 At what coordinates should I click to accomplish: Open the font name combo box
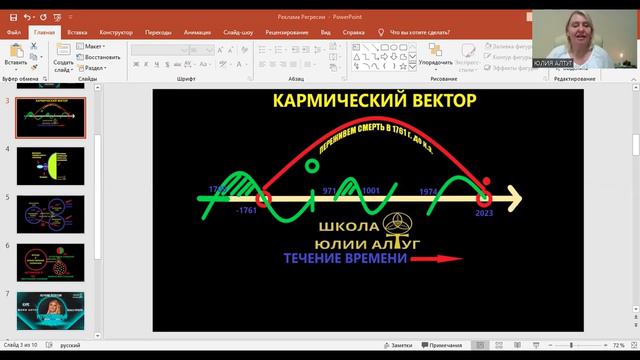[160, 50]
